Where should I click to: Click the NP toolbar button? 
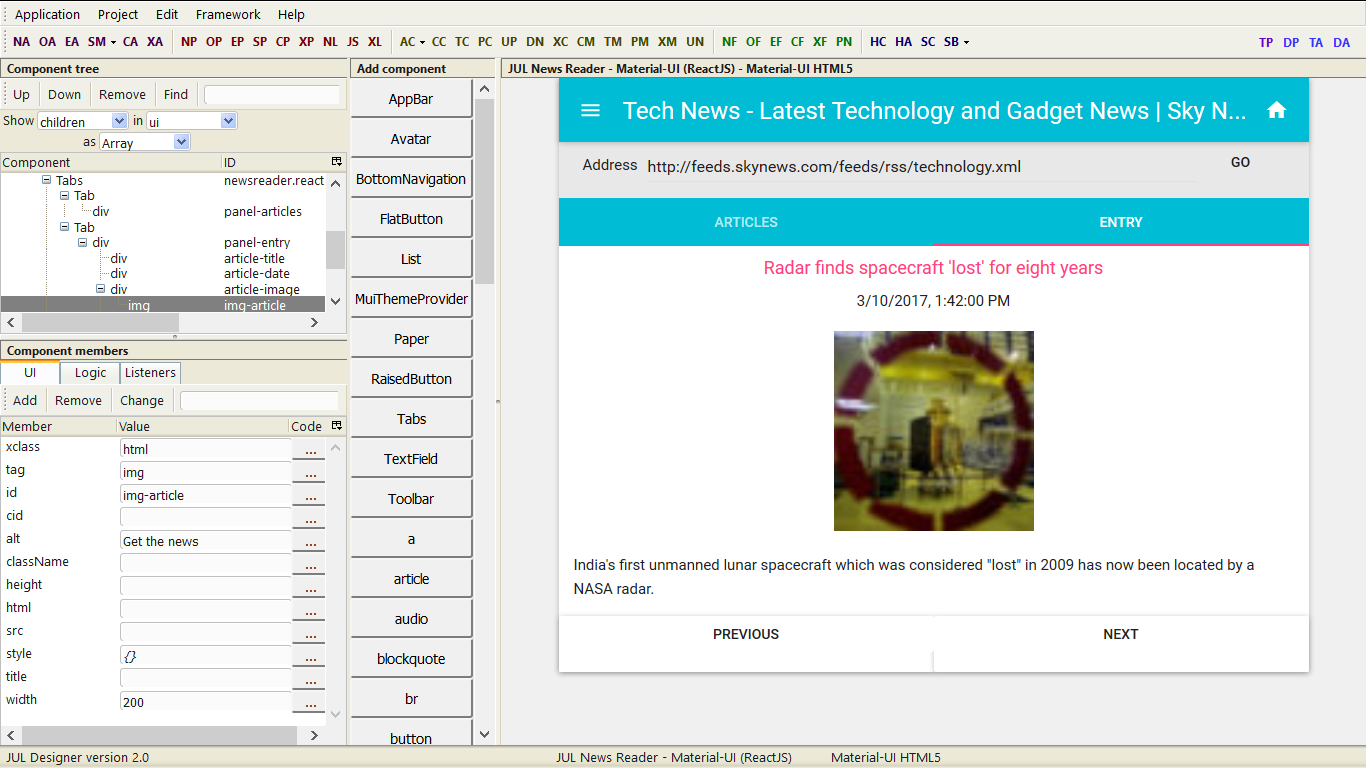(189, 42)
